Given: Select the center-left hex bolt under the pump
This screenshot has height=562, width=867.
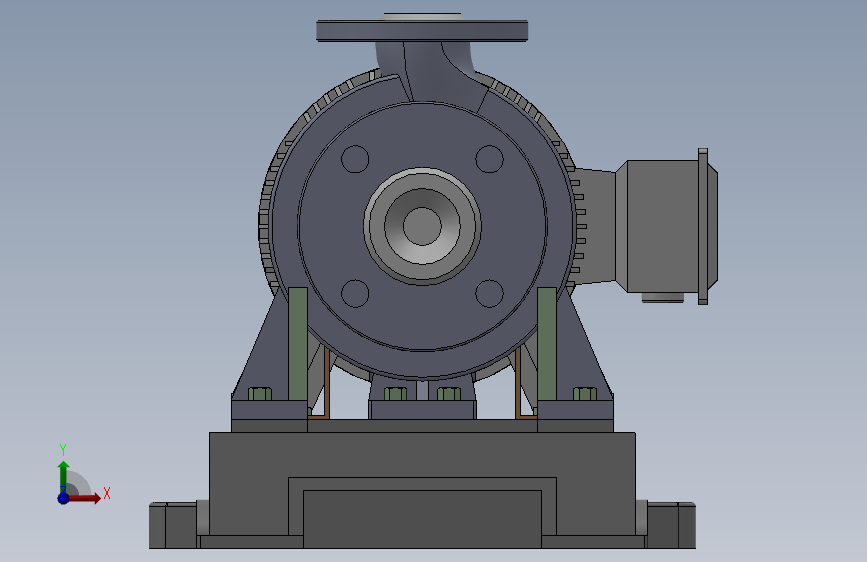Looking at the screenshot, I should tap(395, 394).
